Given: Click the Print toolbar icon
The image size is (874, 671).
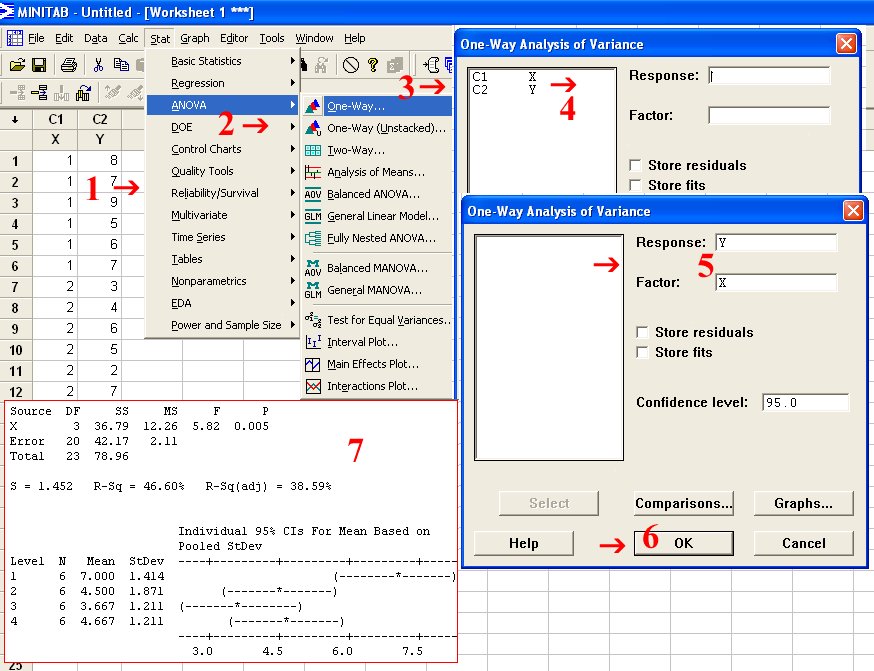Looking at the screenshot, I should pyautogui.click(x=69, y=65).
